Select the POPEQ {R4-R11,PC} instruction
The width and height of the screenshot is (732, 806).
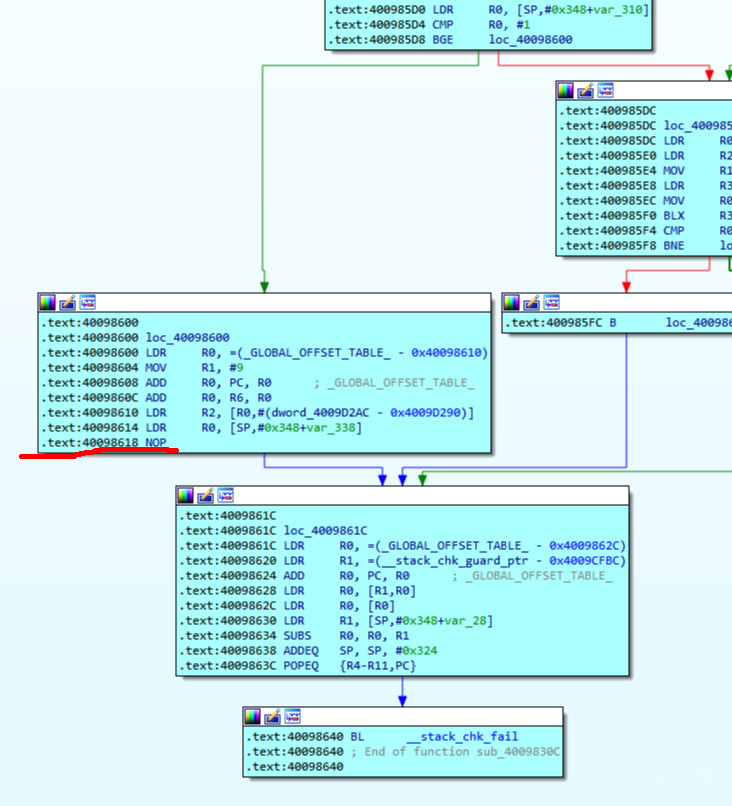(x=298, y=666)
